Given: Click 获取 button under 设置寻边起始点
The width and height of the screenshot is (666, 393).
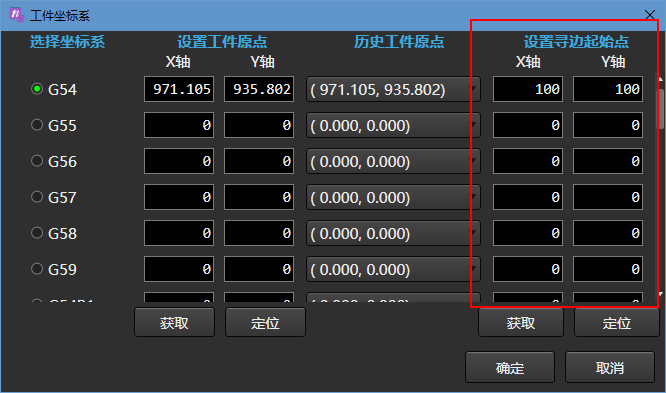Looking at the screenshot, I should click(x=521, y=322).
